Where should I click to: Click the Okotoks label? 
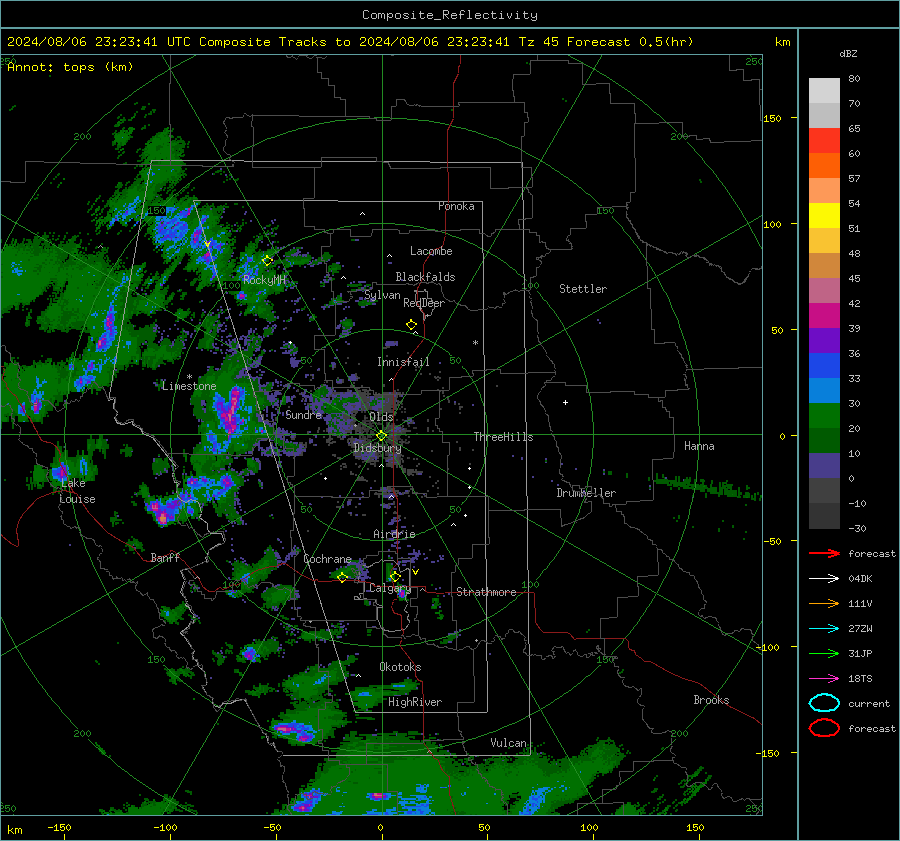(400, 667)
